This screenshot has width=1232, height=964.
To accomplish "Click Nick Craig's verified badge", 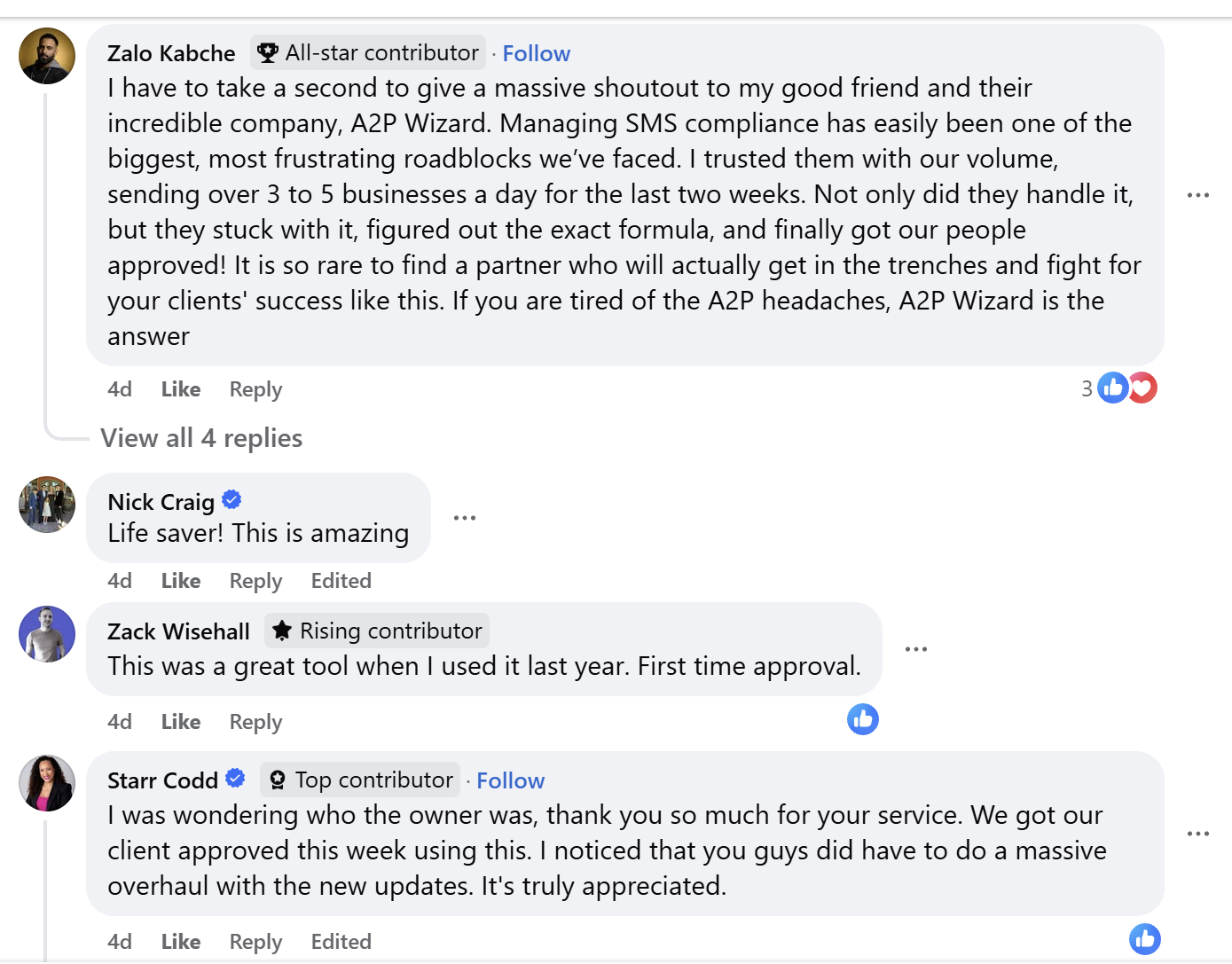I will 231,500.
